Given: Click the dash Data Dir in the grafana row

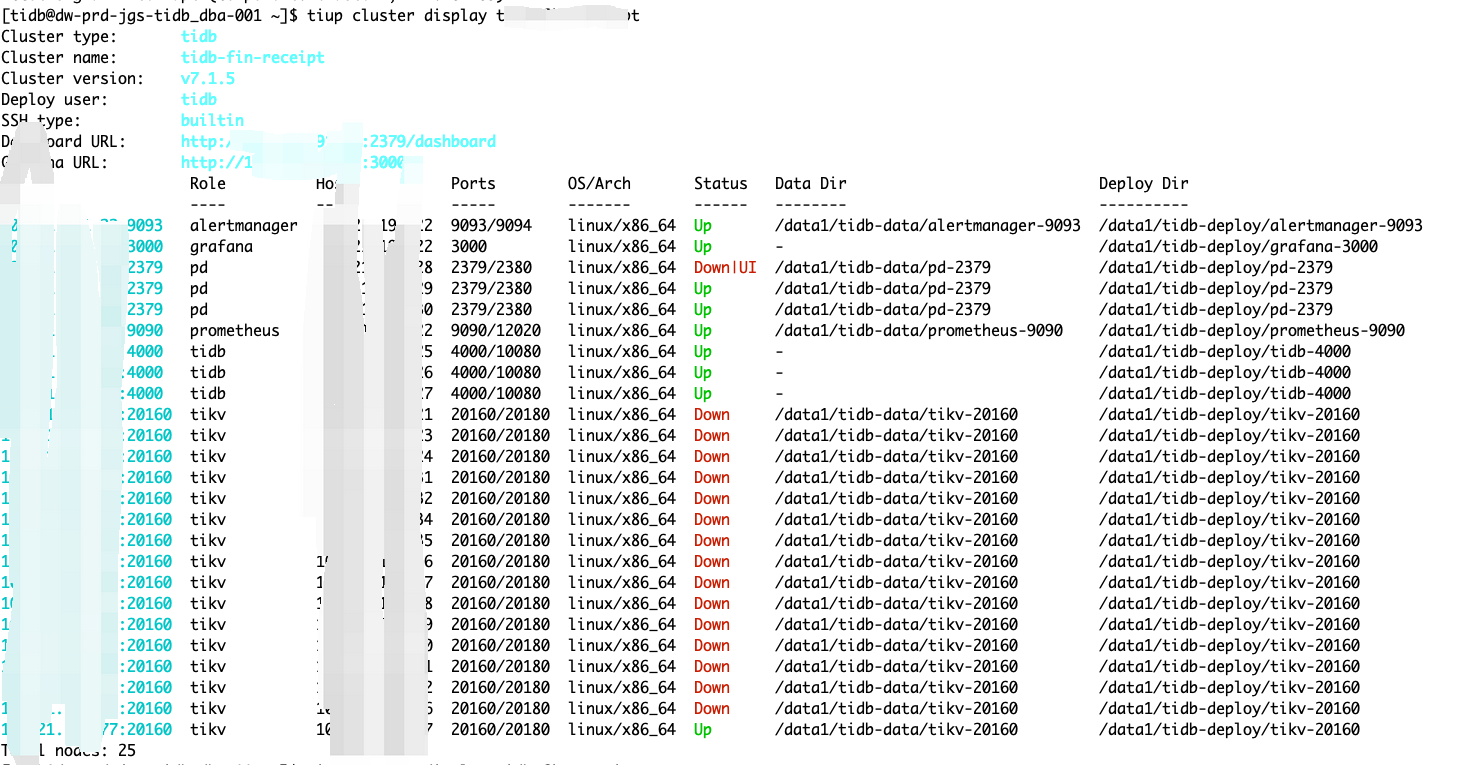Looking at the screenshot, I should click(779, 247).
